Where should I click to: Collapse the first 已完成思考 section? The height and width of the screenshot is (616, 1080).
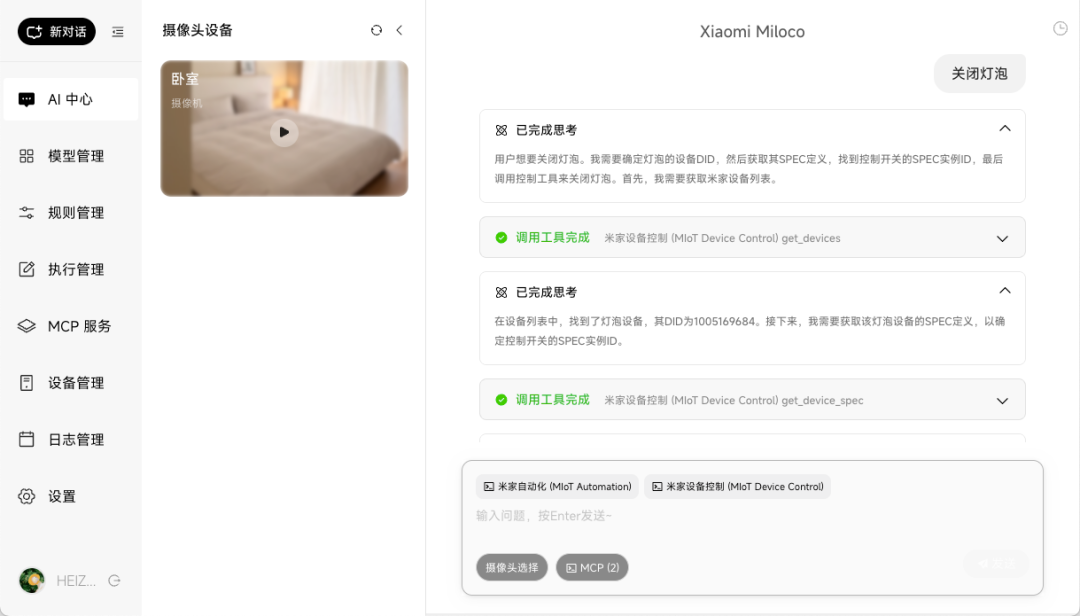[x=1003, y=128]
